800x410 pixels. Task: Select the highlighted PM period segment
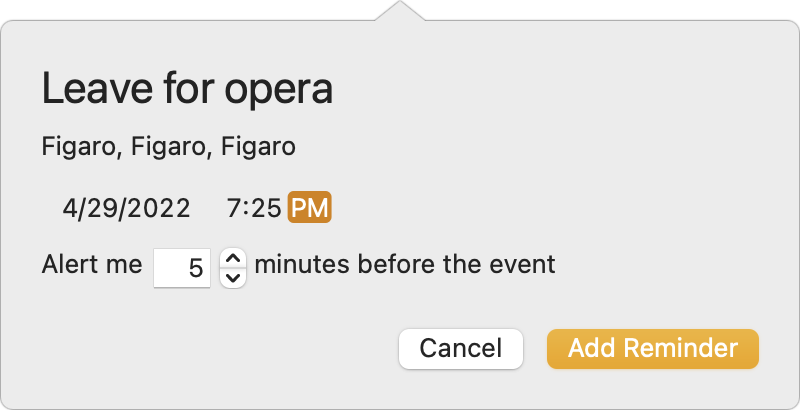click(x=310, y=208)
